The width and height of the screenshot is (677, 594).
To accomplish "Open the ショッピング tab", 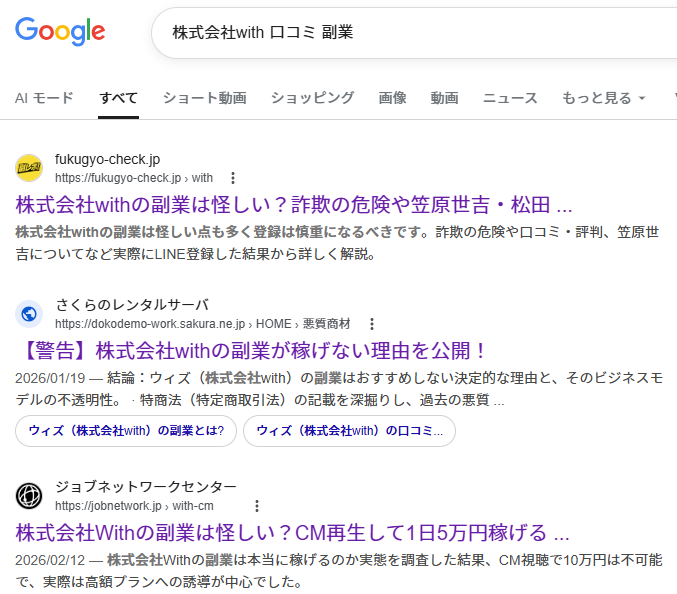I will coord(313,98).
